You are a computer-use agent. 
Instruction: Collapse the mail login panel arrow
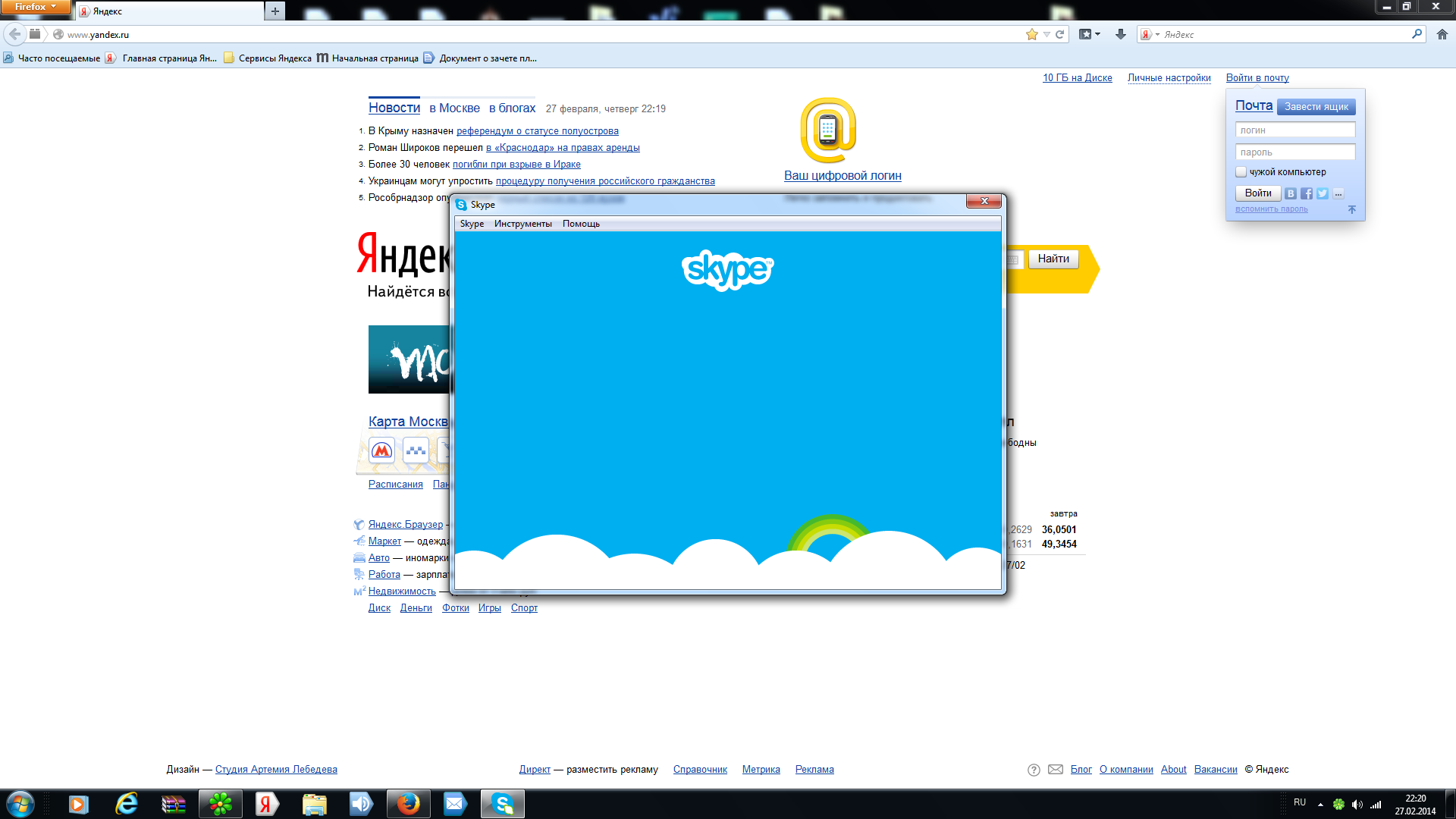point(1351,209)
